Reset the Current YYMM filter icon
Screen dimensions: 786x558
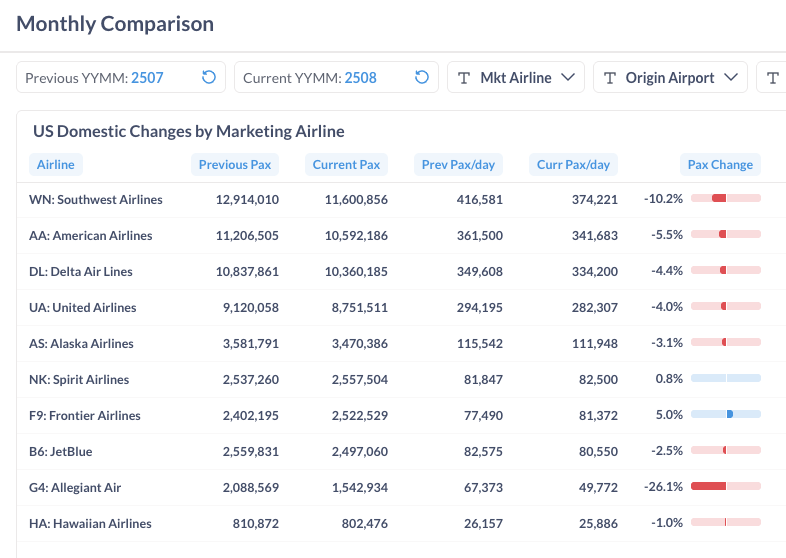click(x=422, y=77)
